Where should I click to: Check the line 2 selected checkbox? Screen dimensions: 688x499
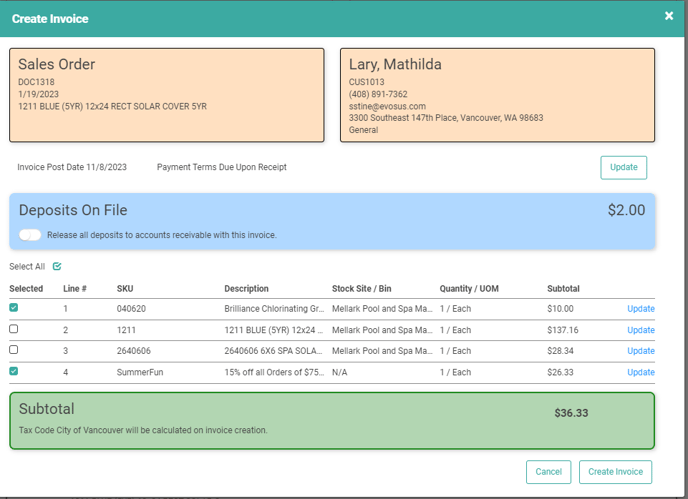14,329
